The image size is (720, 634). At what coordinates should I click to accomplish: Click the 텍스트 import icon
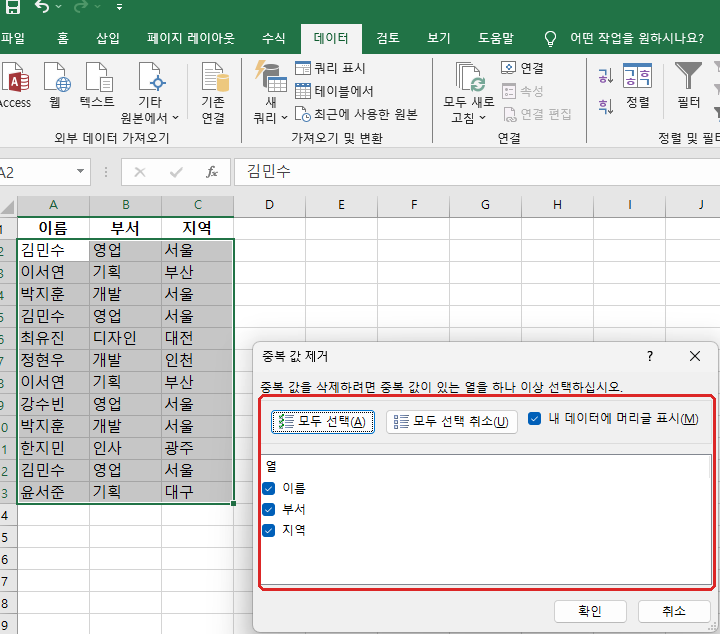pos(97,86)
